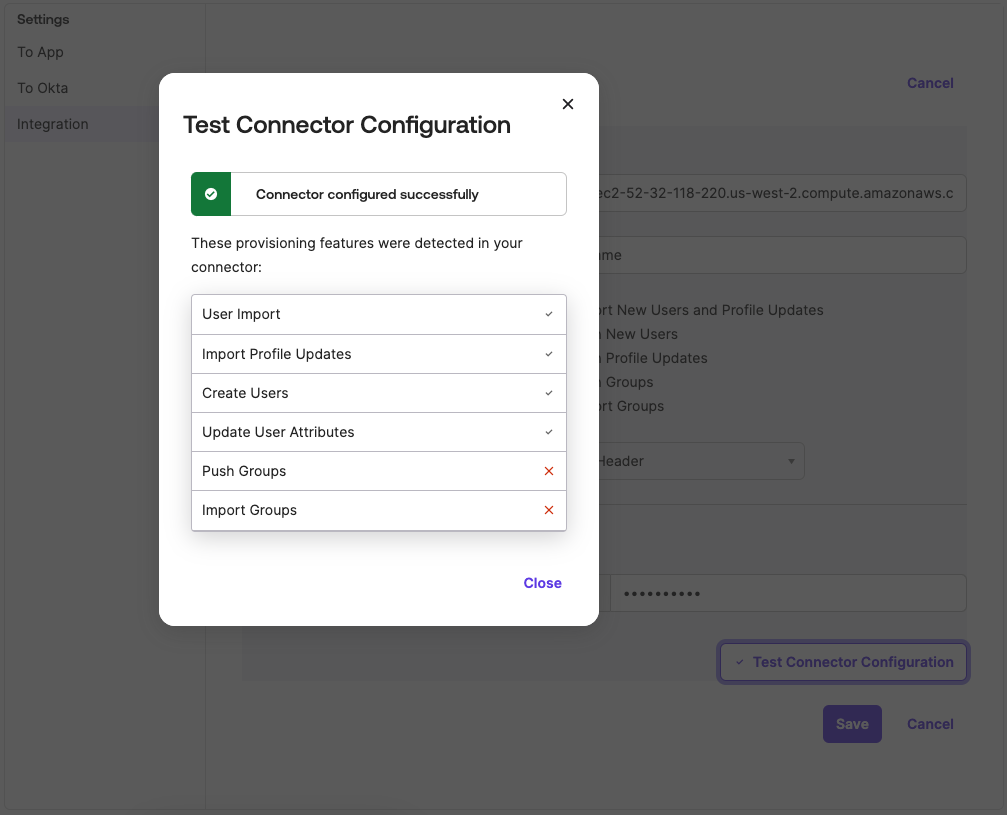Viewport: 1007px width, 815px height.
Task: Click the checkmark beside Create Users
Action: pyautogui.click(x=548, y=393)
